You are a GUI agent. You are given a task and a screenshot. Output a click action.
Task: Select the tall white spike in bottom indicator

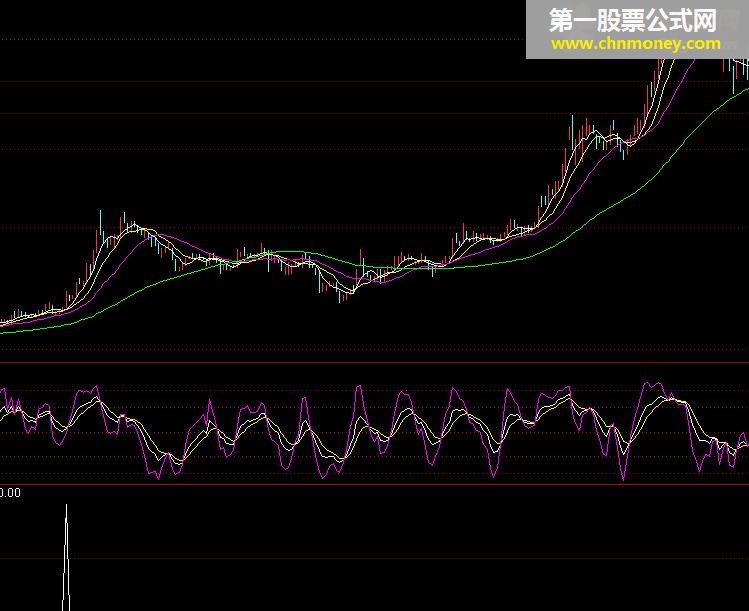pyautogui.click(x=66, y=557)
